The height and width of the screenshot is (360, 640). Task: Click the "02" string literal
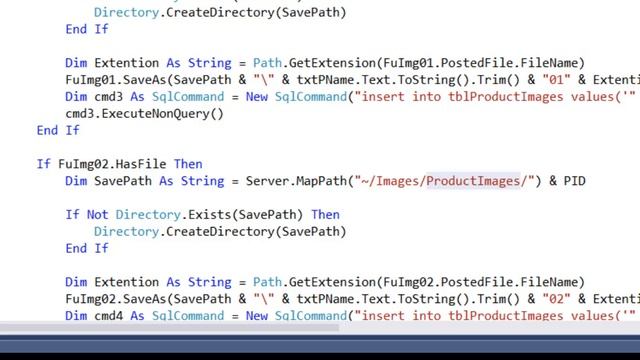tap(556, 299)
